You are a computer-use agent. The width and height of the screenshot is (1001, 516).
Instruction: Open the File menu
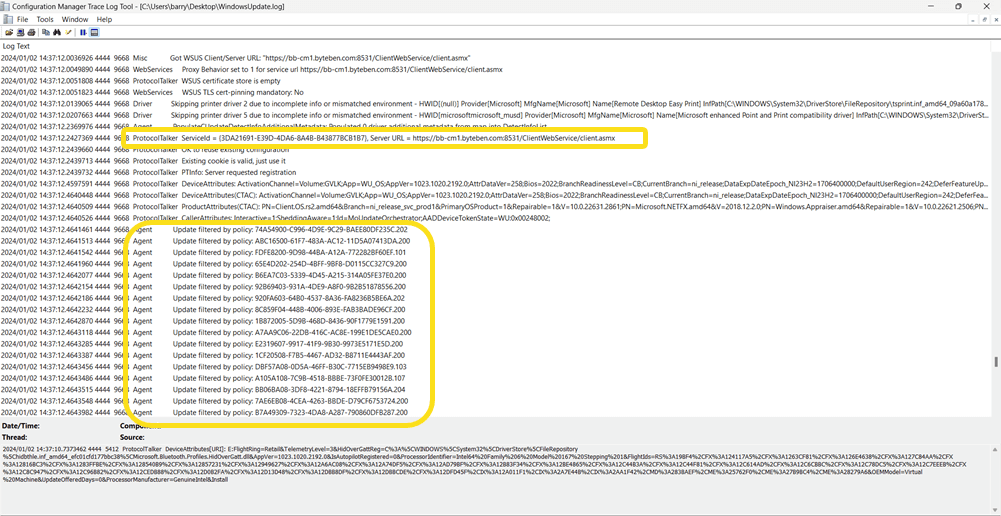[22, 19]
